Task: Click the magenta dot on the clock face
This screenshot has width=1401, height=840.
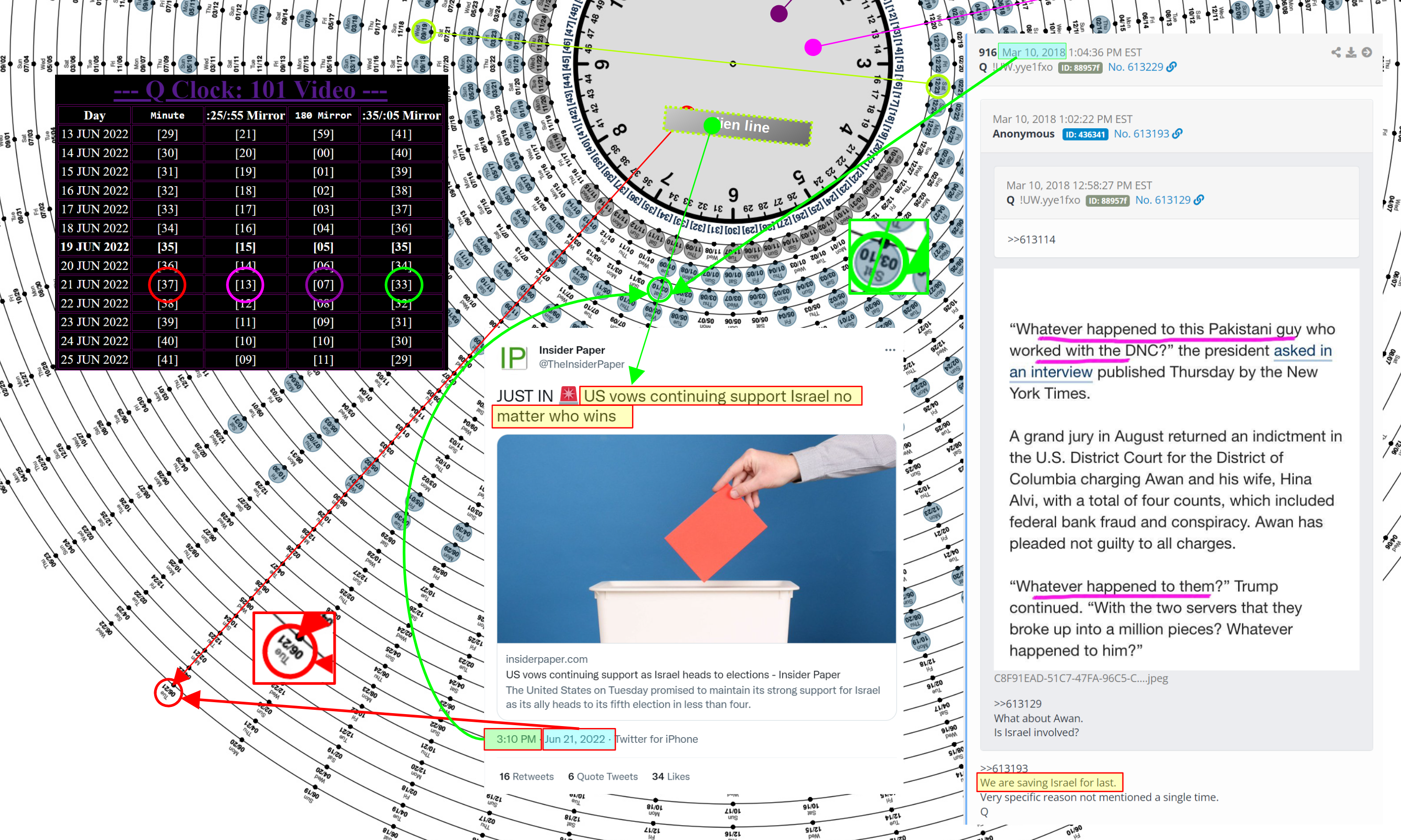Action: (813, 47)
